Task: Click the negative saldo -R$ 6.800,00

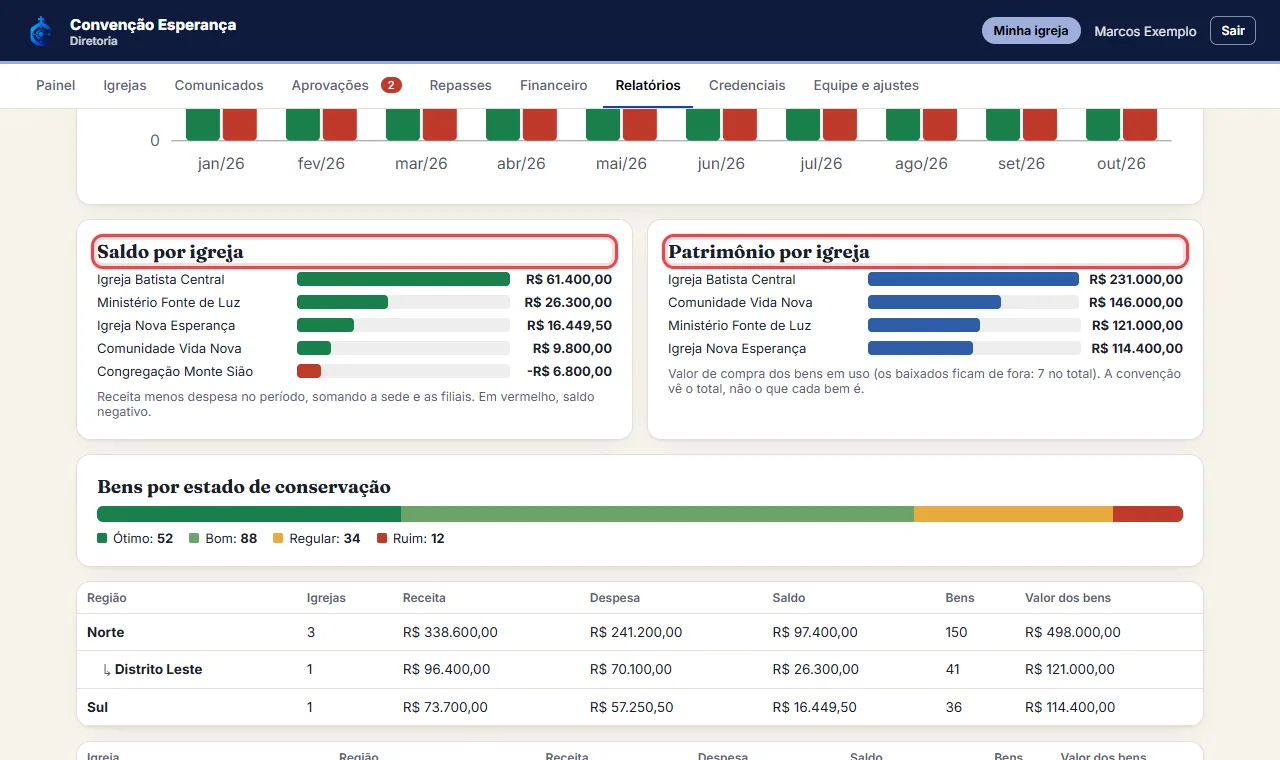Action: (569, 371)
